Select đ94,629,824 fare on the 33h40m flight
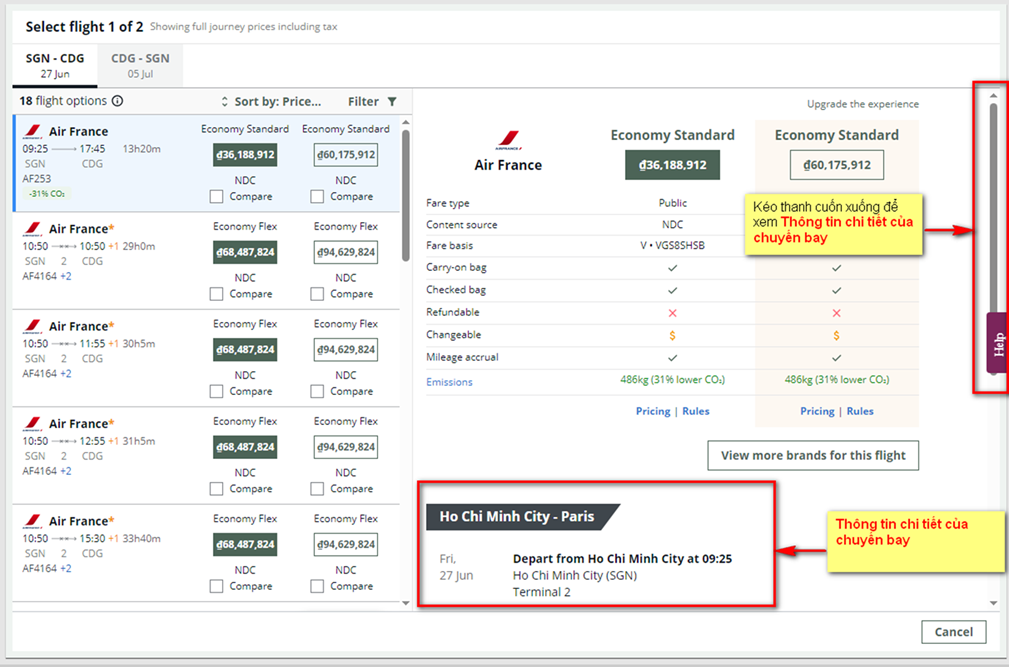This screenshot has height=667, width=1009. click(346, 545)
